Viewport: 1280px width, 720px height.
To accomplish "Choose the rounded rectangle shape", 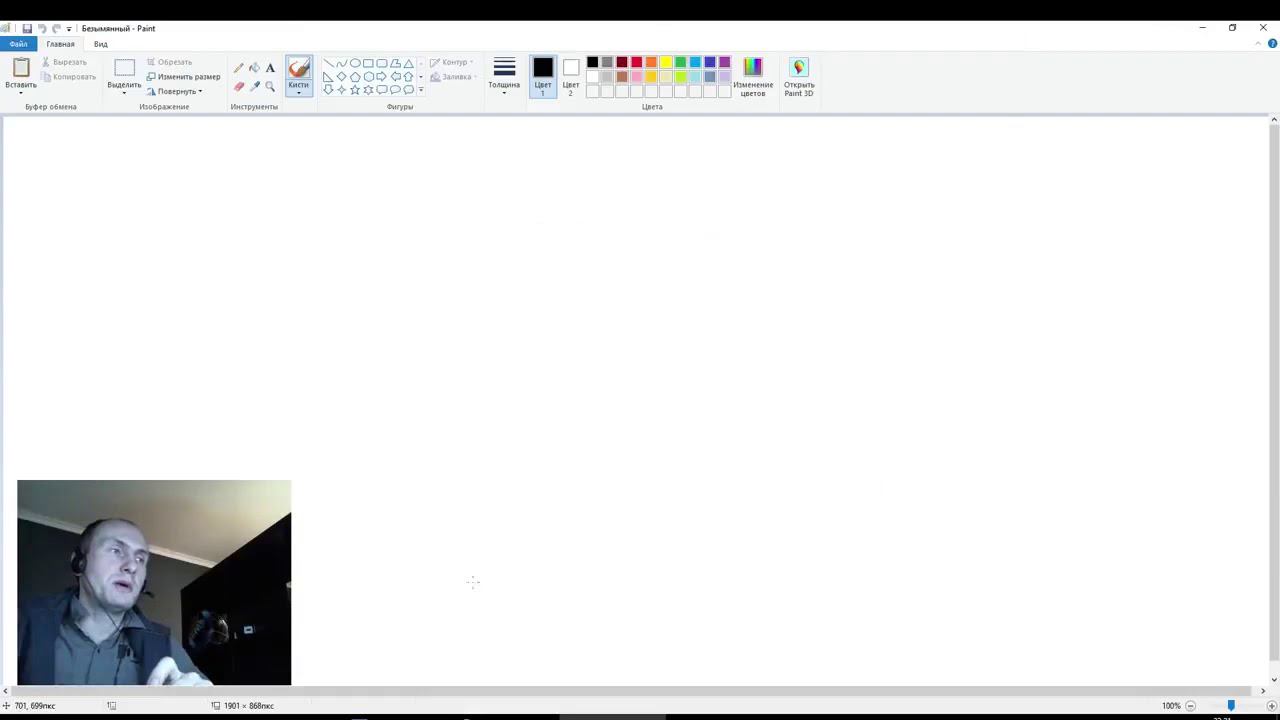I will (x=382, y=63).
